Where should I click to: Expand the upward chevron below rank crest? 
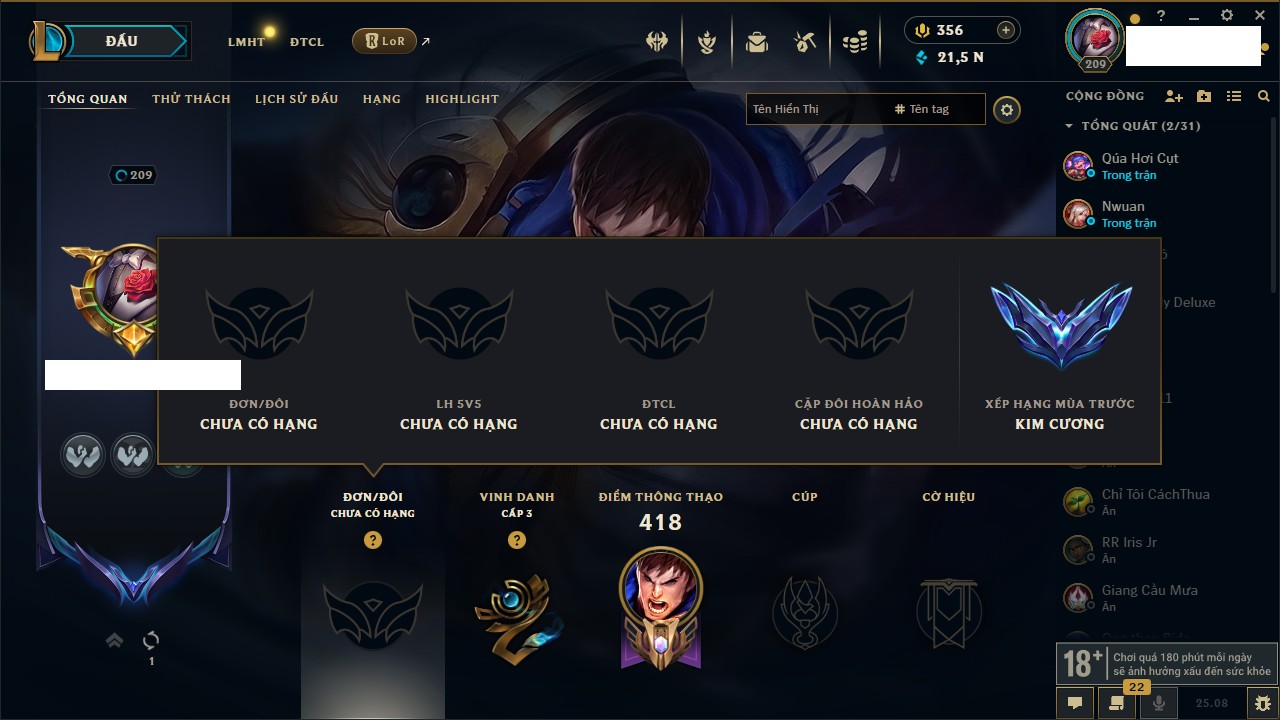pyautogui.click(x=114, y=640)
